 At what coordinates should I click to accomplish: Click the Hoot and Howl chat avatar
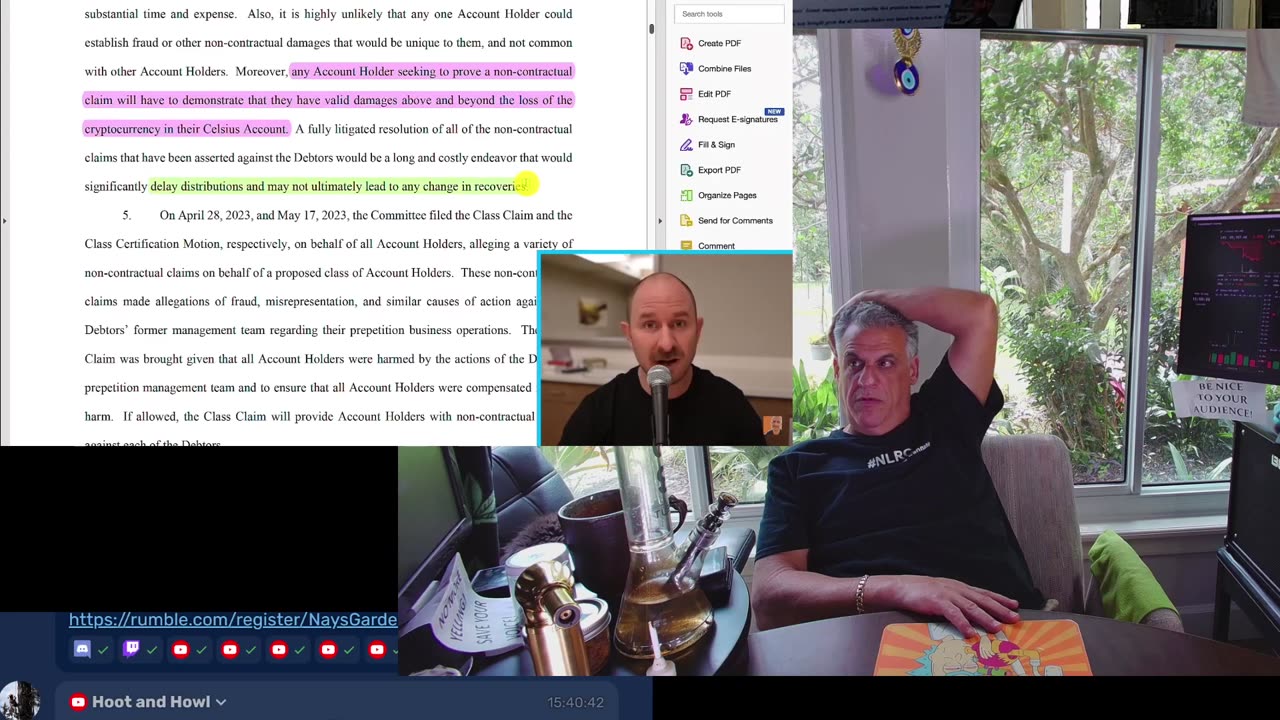tap(20, 701)
